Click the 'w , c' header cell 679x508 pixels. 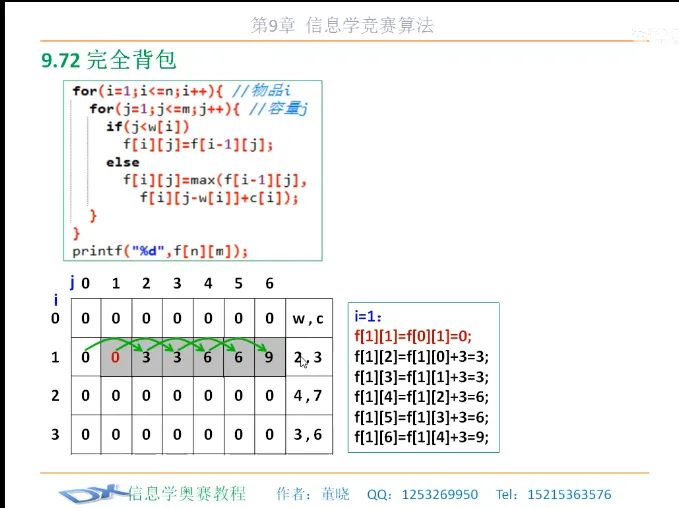(x=308, y=318)
